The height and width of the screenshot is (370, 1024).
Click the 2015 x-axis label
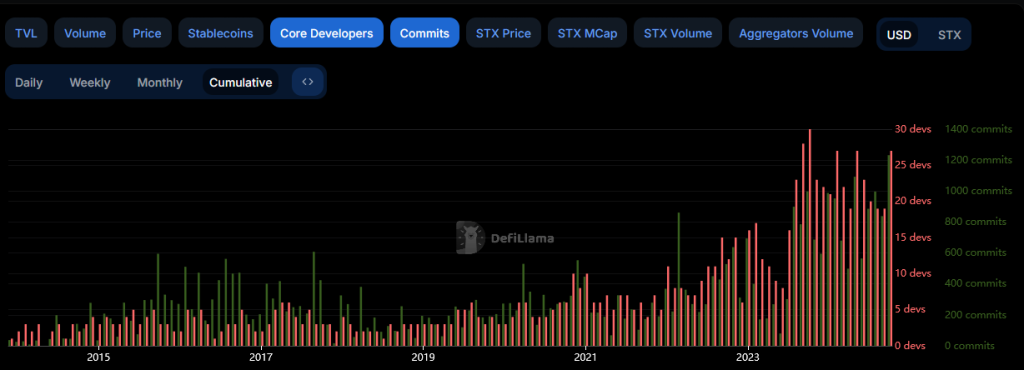point(98,358)
